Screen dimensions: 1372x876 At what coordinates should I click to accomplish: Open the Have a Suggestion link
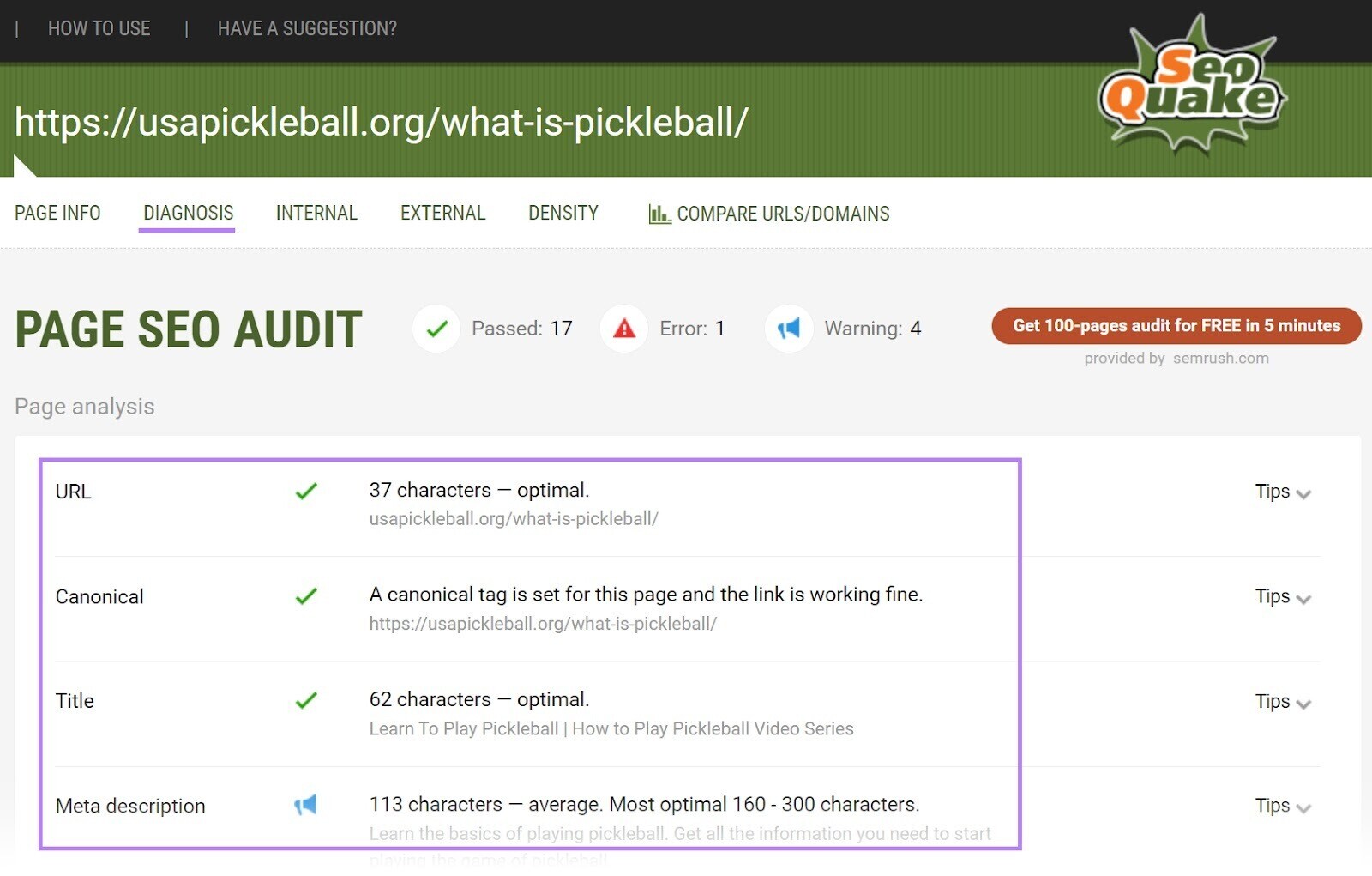[307, 29]
